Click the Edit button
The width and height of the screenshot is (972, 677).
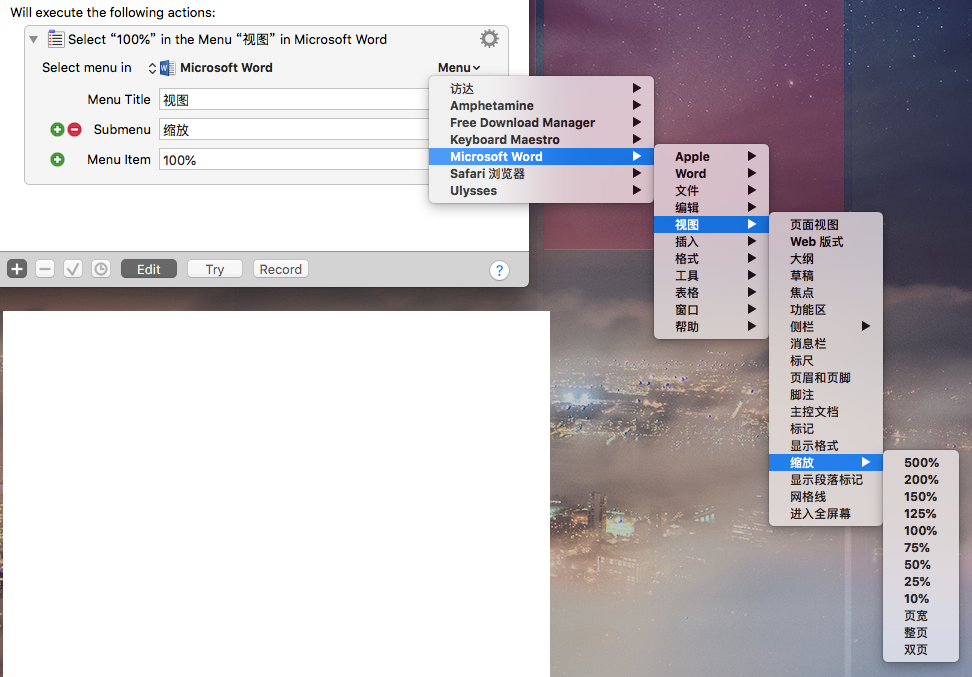pyautogui.click(x=148, y=268)
